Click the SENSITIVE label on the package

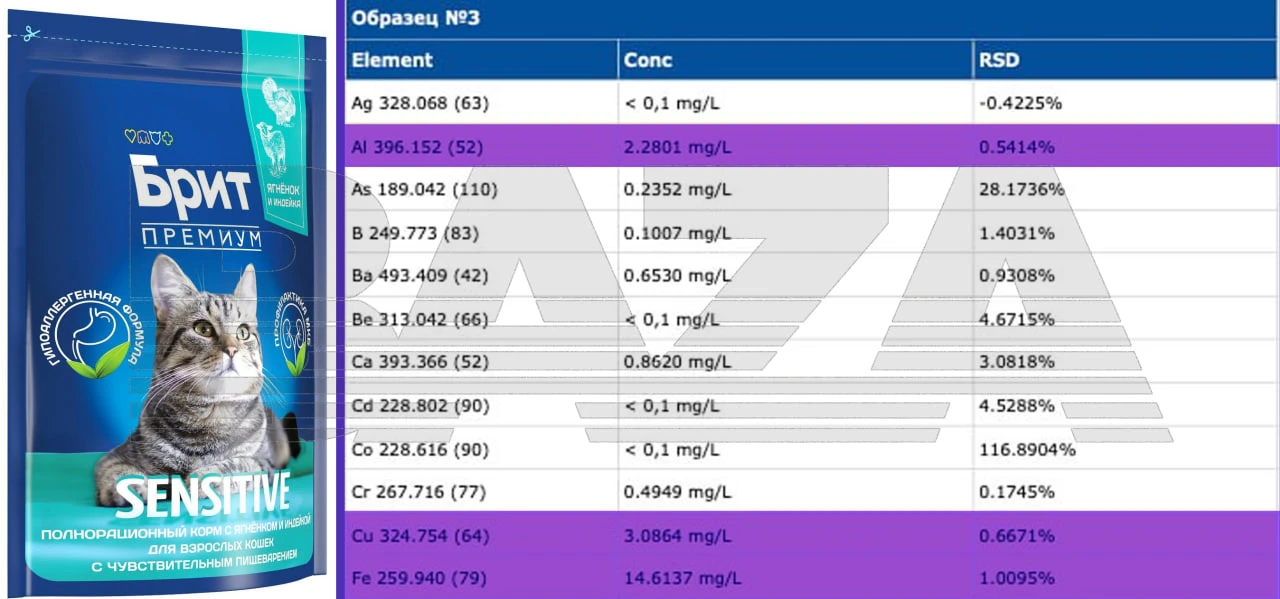click(x=203, y=494)
